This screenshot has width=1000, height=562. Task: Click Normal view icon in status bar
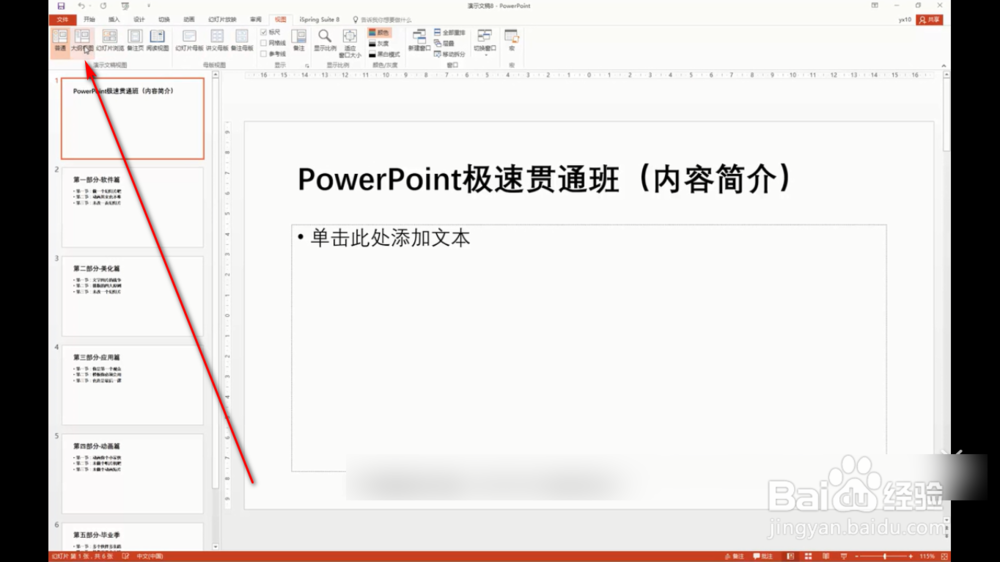click(x=790, y=556)
